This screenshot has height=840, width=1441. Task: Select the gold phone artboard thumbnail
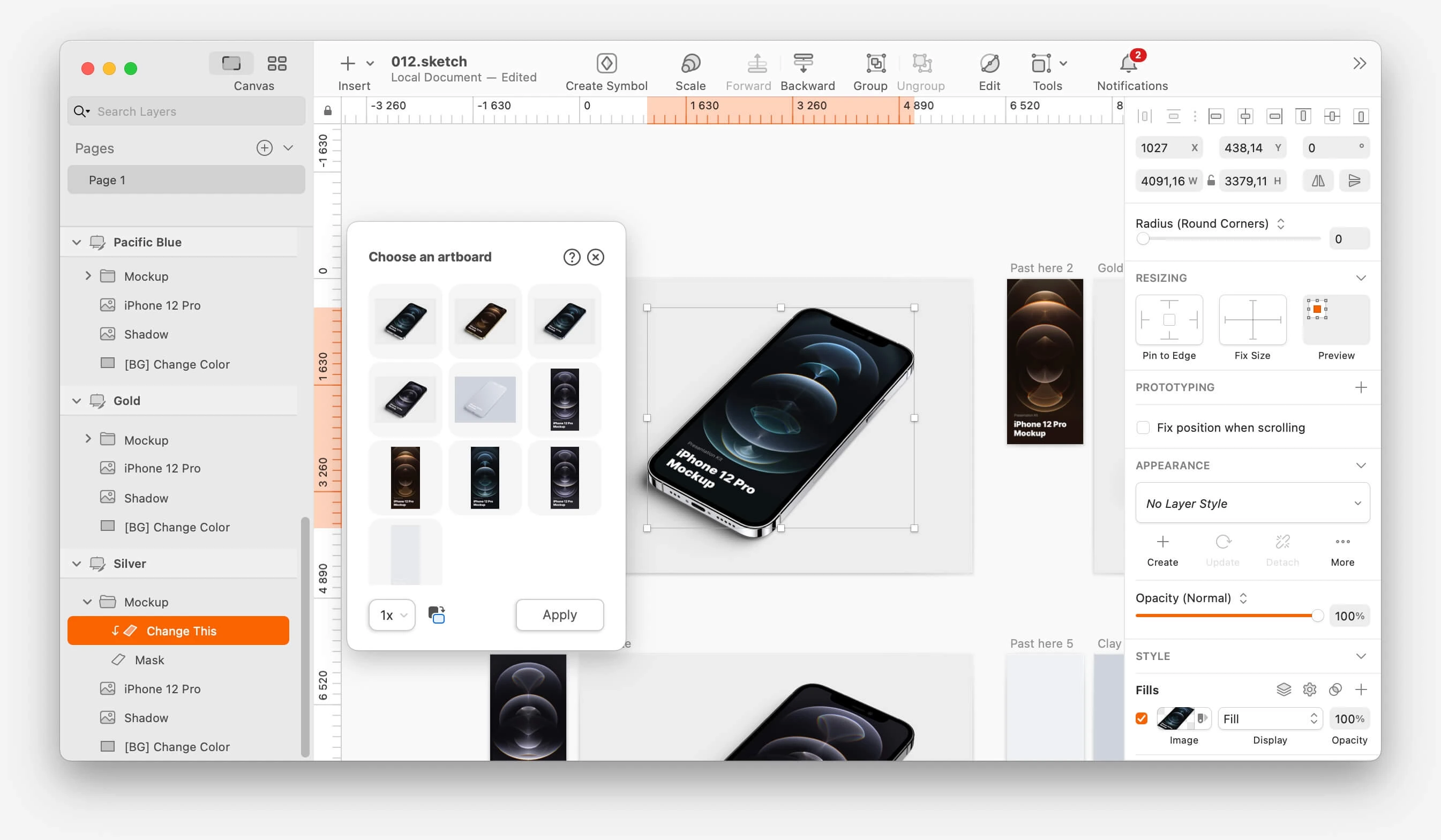point(484,321)
